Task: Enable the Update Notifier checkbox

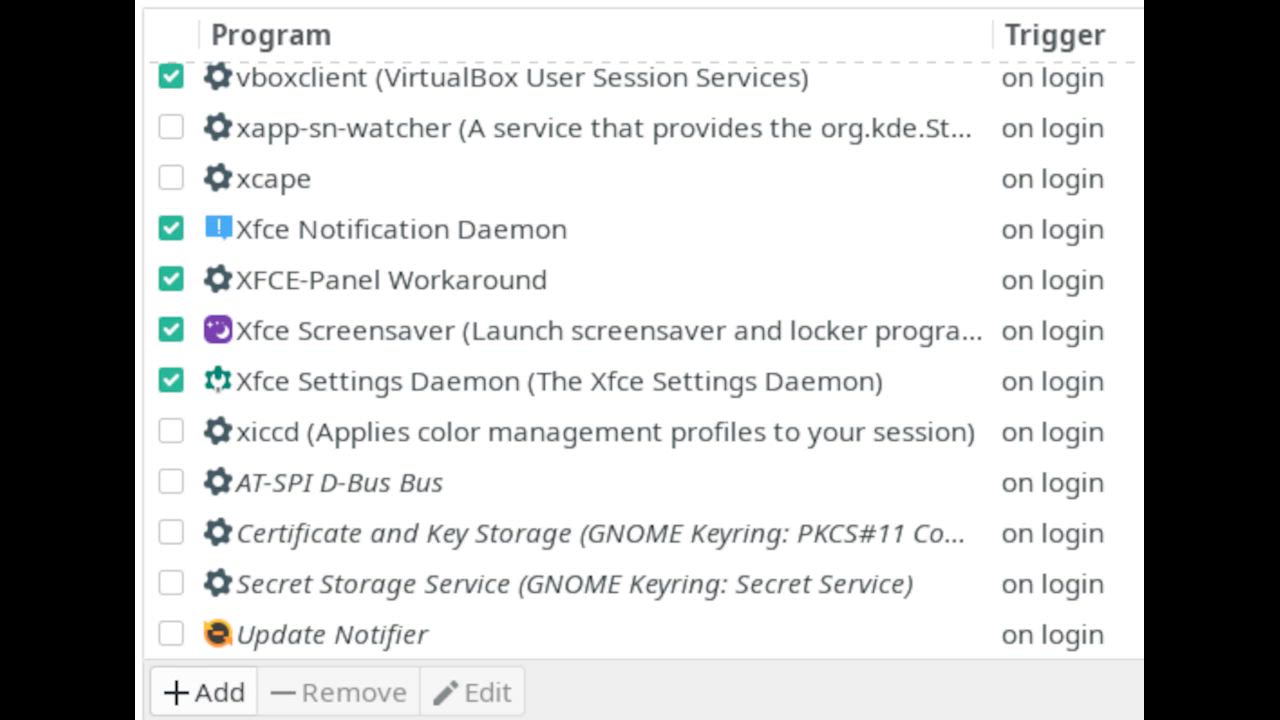Action: [171, 634]
